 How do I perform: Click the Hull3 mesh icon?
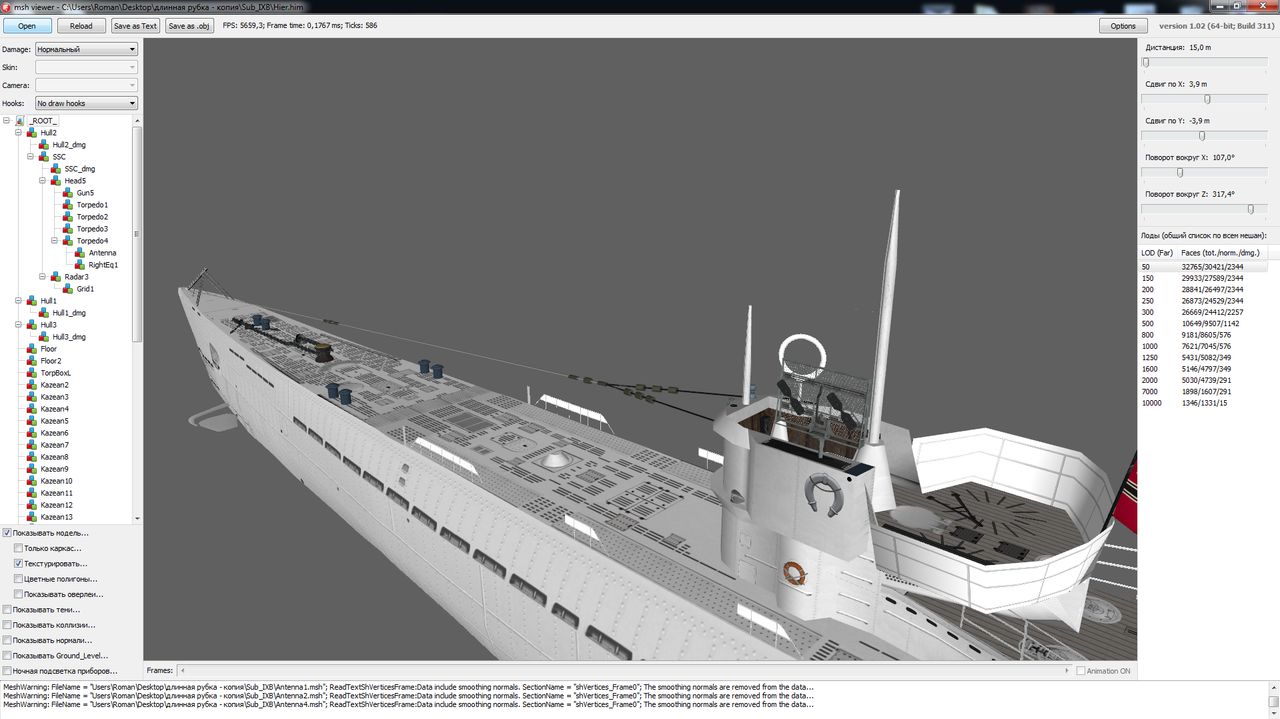coord(32,325)
